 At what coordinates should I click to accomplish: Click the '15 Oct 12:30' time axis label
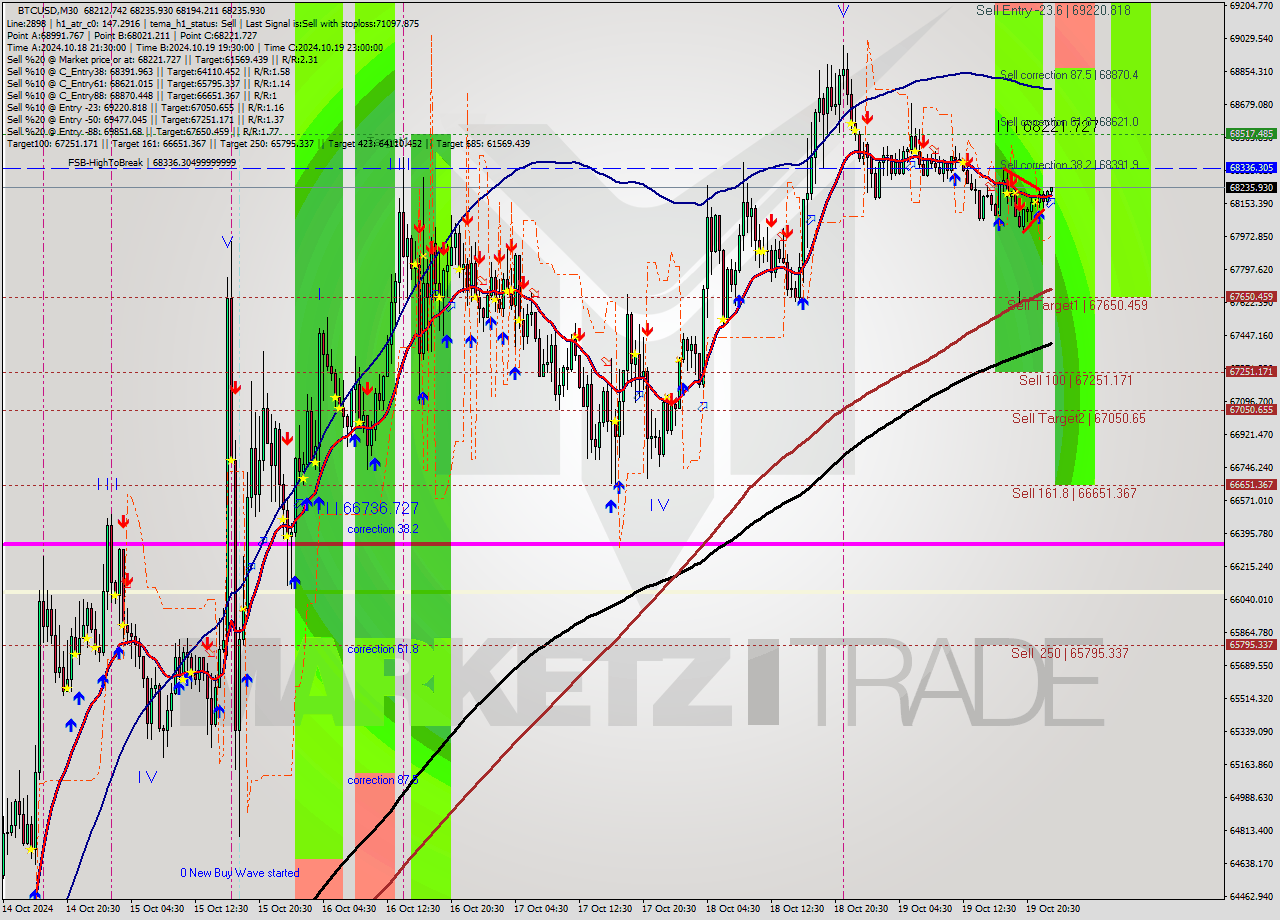click(219, 909)
